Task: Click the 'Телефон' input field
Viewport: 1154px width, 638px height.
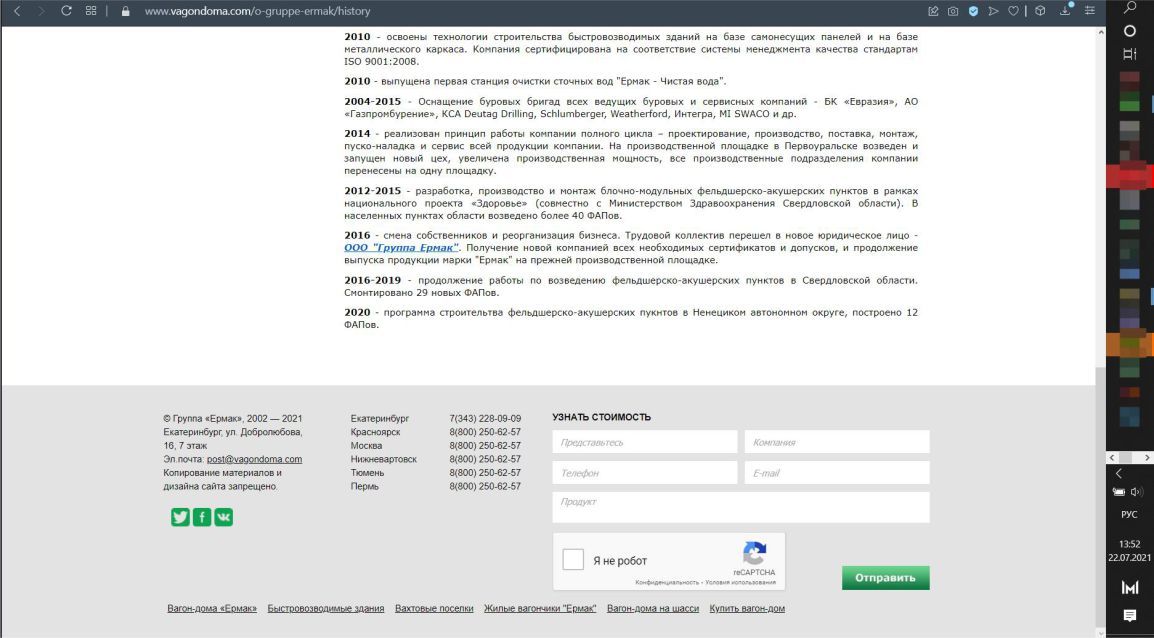Action: pyautogui.click(x=645, y=472)
